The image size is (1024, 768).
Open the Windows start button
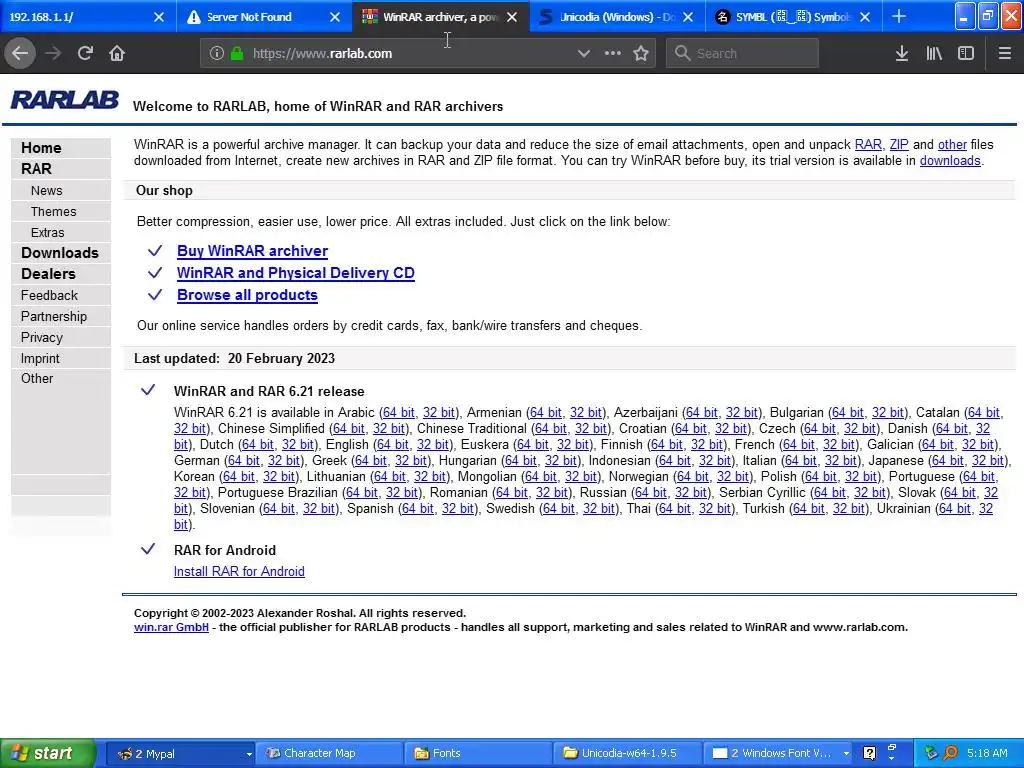click(x=47, y=753)
